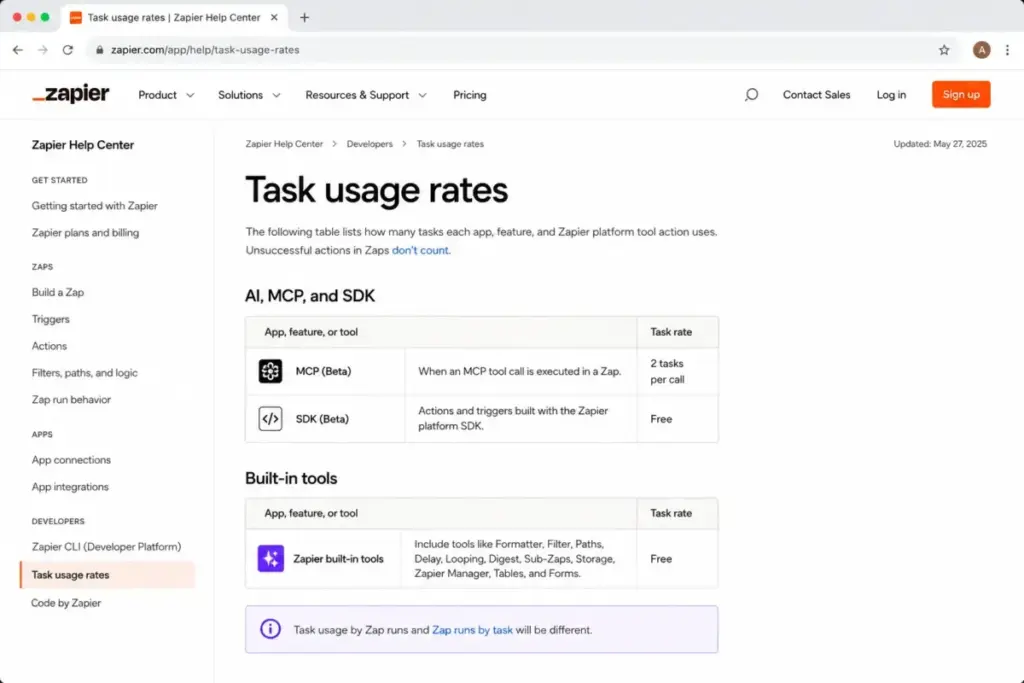Click the Task usage rates breadcrumb
1024x683 pixels.
coord(450,144)
